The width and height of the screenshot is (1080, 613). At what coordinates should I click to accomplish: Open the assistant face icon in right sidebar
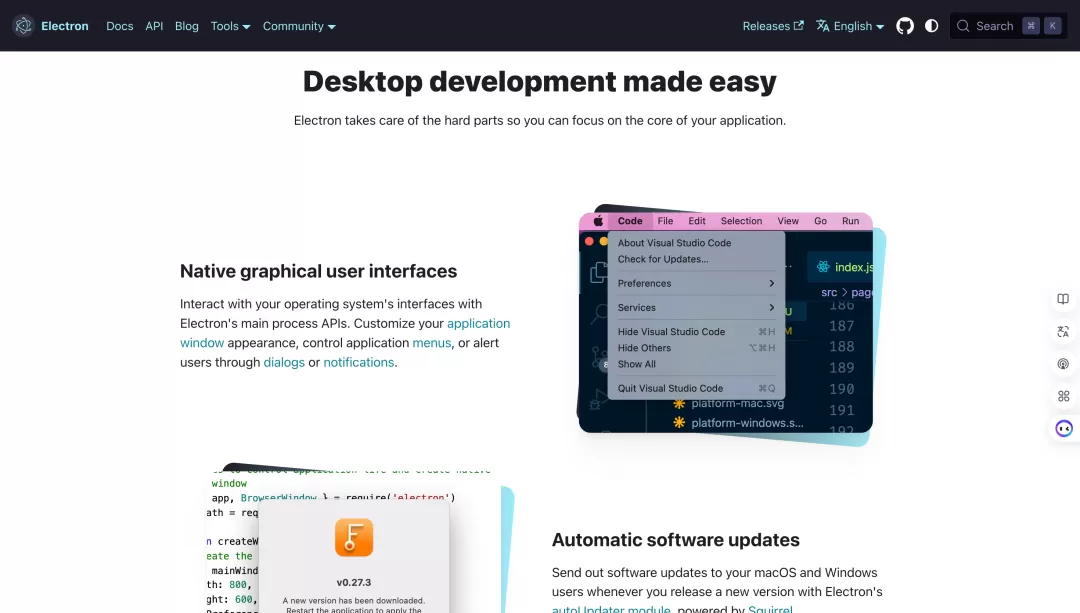1063,428
